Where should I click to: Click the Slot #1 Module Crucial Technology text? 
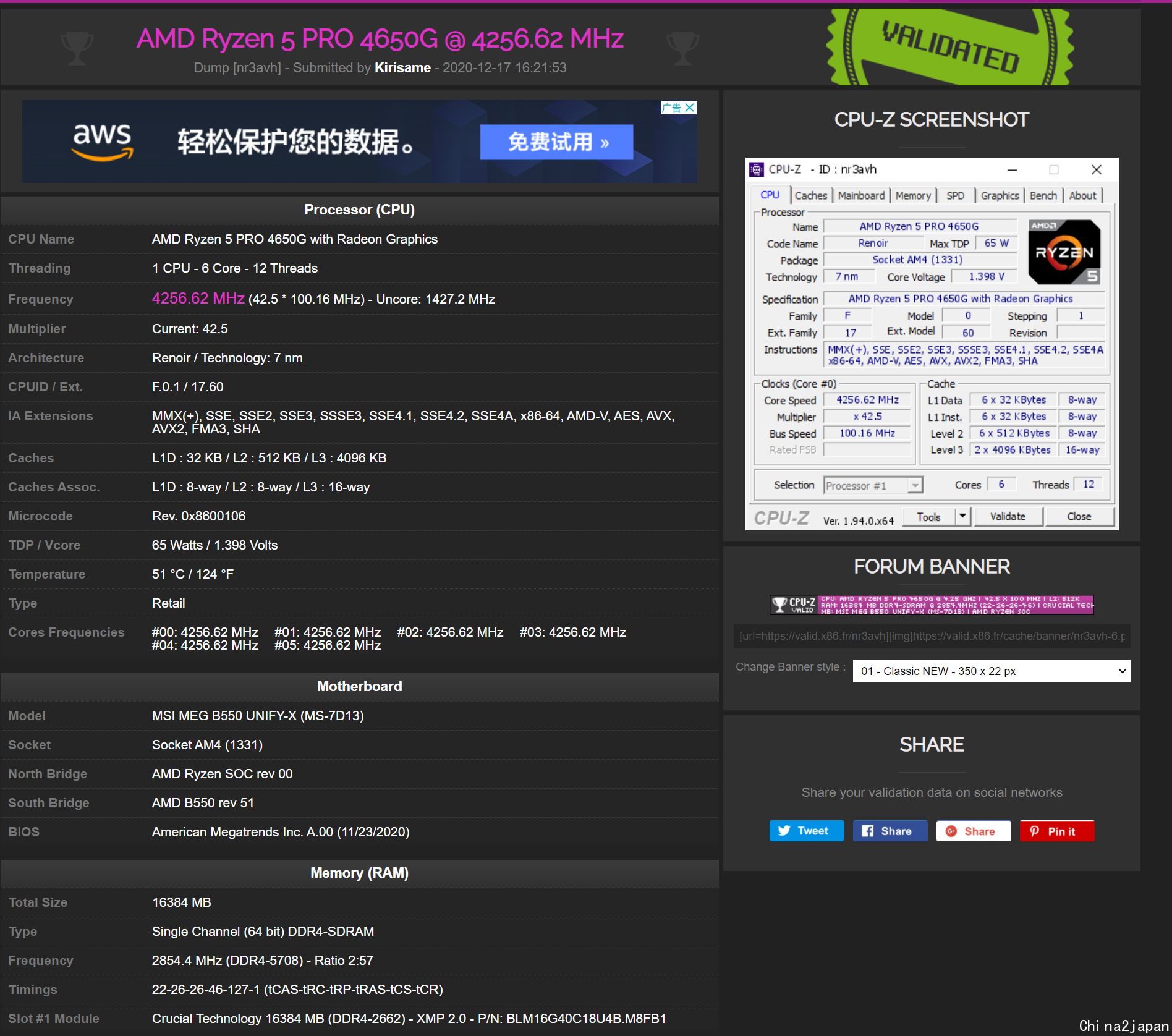pyautogui.click(x=409, y=1019)
